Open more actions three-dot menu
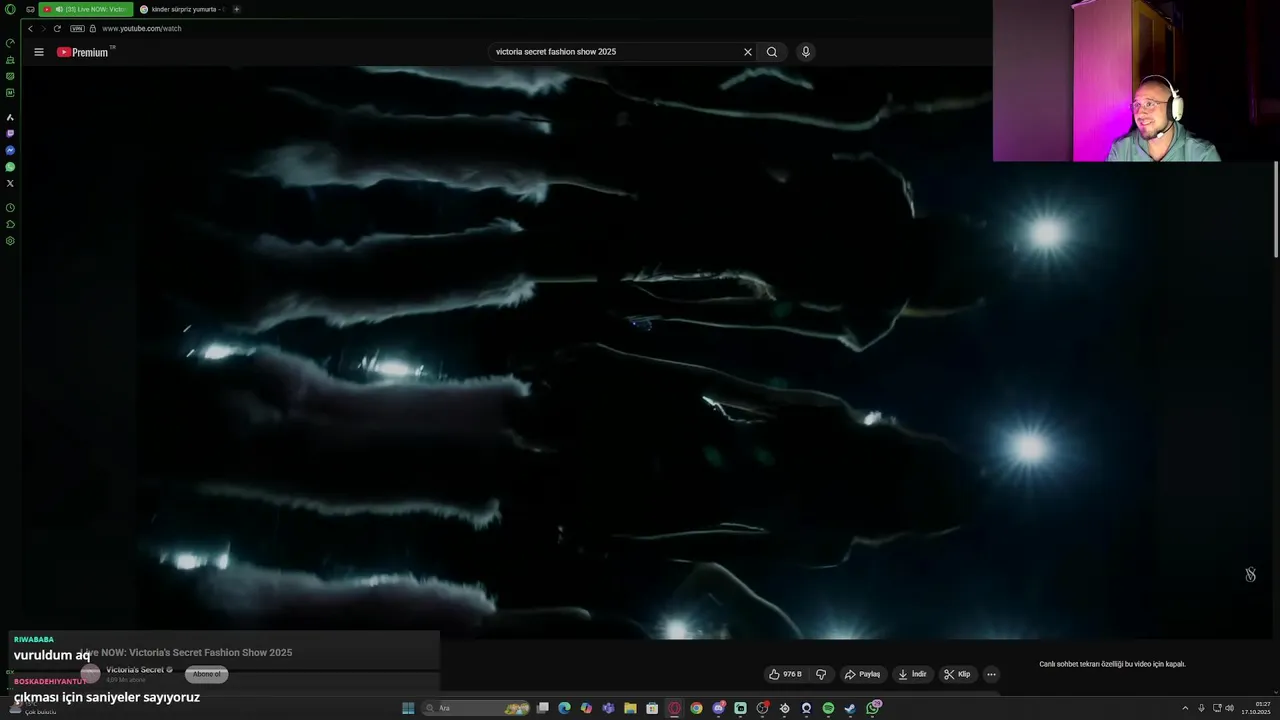Viewport: 1280px width, 720px height. coord(991,674)
